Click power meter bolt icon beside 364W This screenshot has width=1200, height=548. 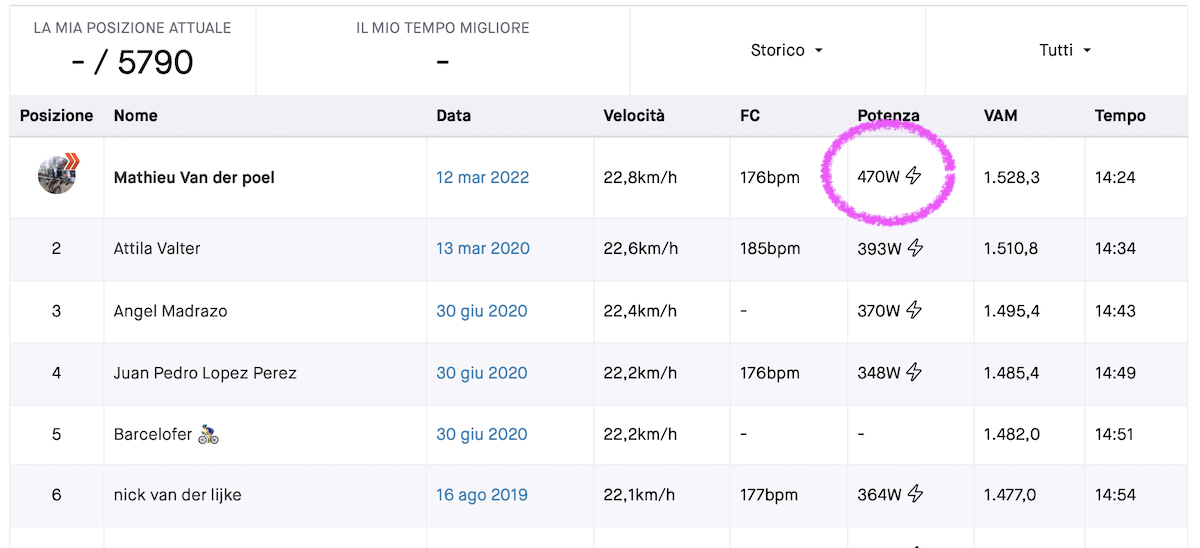(915, 494)
